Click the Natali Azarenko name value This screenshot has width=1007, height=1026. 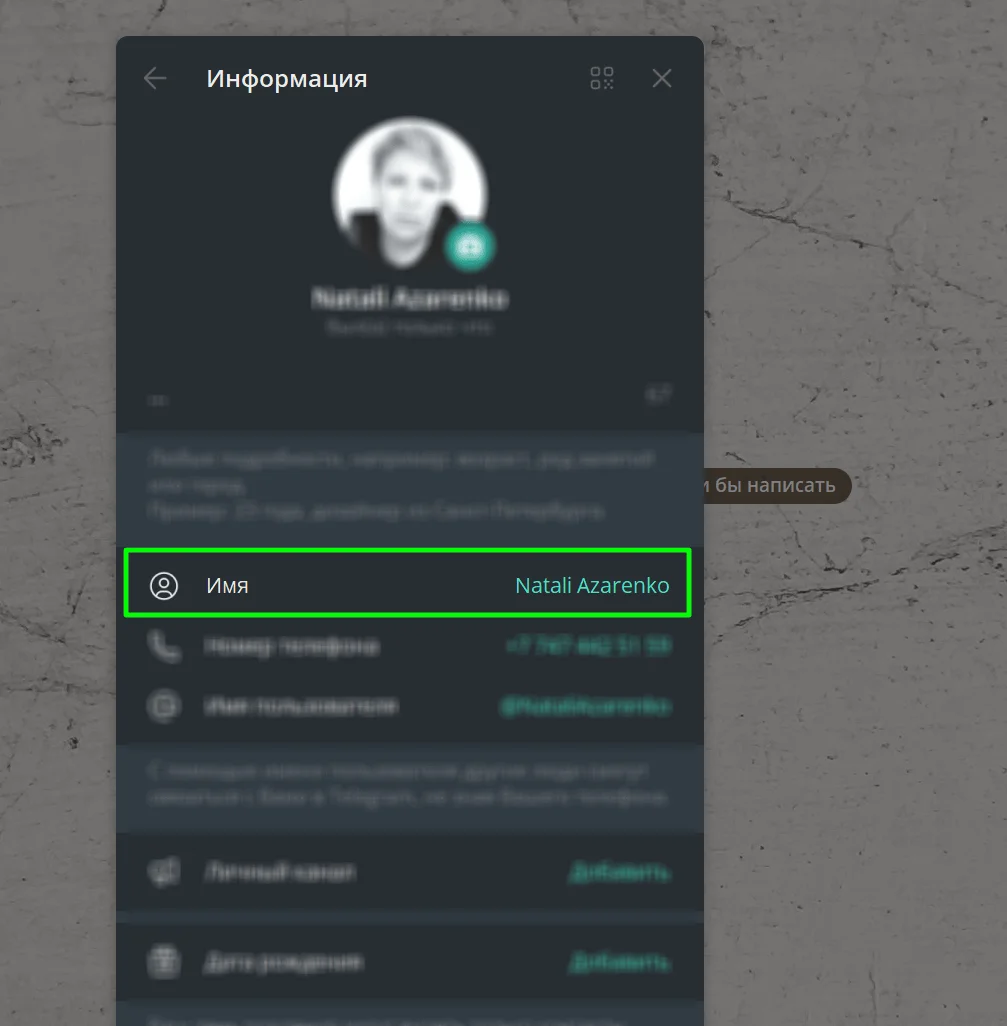coord(592,585)
